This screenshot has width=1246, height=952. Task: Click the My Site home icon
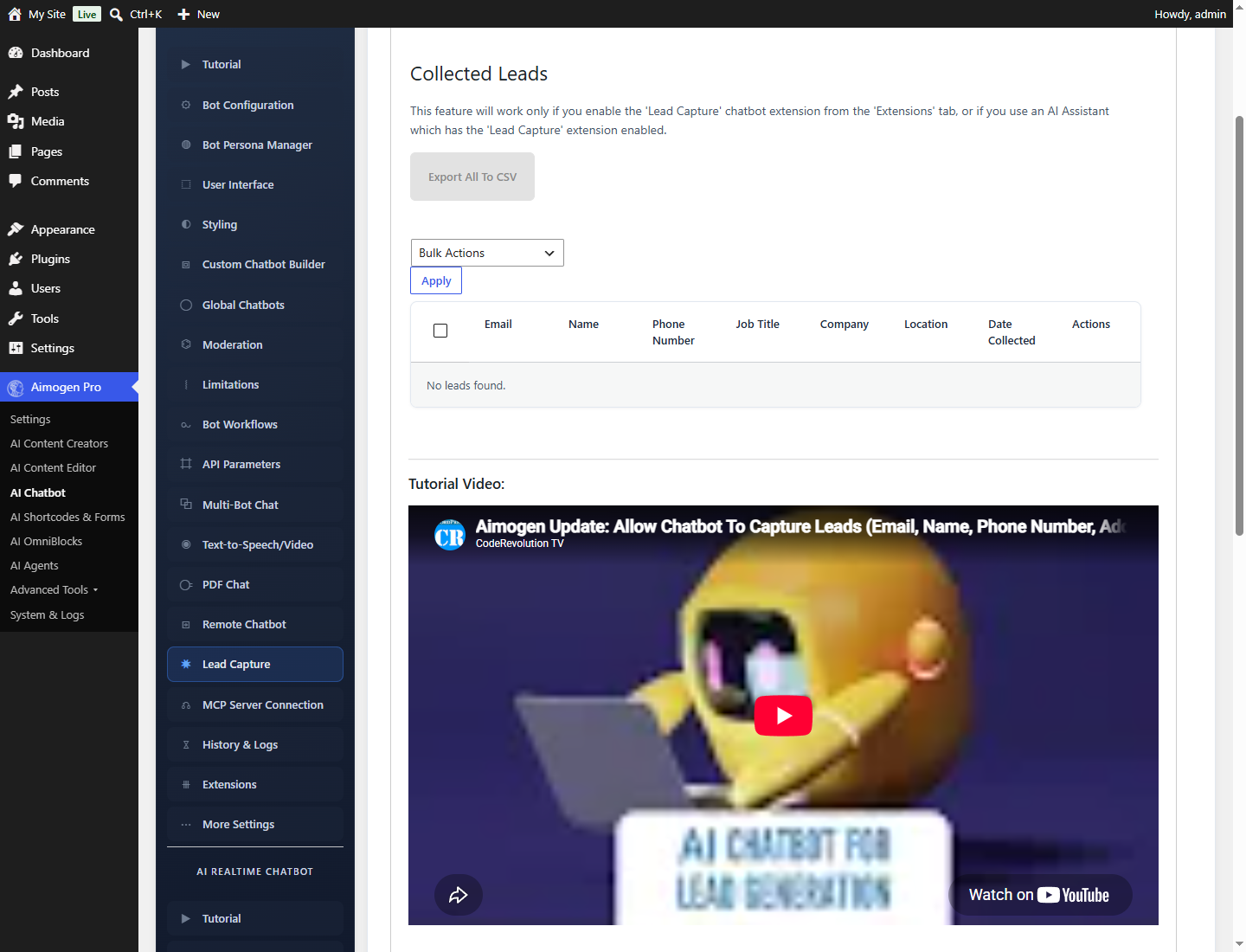pyautogui.click(x=15, y=14)
